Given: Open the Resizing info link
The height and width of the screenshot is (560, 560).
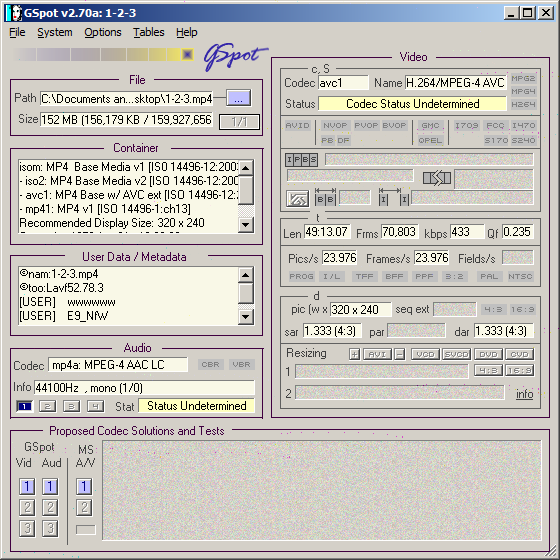Looking at the screenshot, I should (524, 394).
